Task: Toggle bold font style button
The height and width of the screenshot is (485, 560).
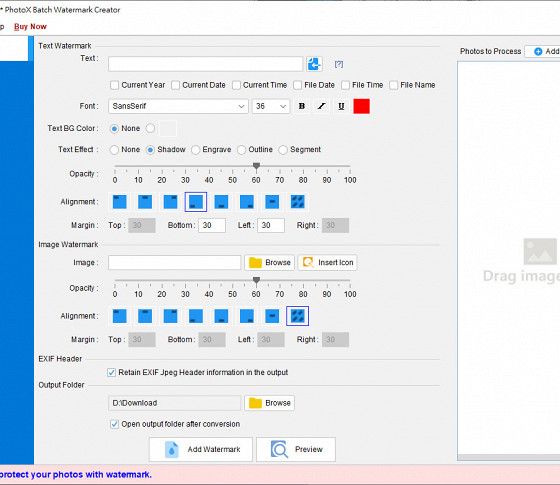Action: [x=302, y=106]
